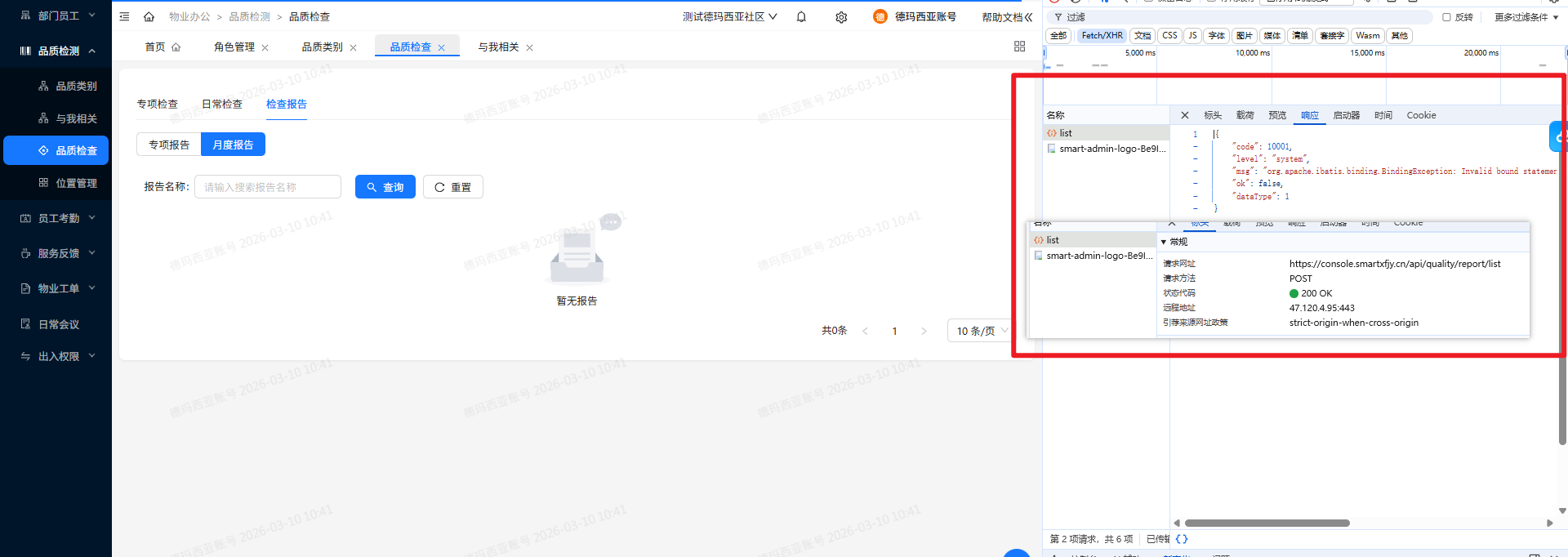1568x557 pixels.
Task: Open the 10 条/页 page size dropdown
Action: [982, 331]
